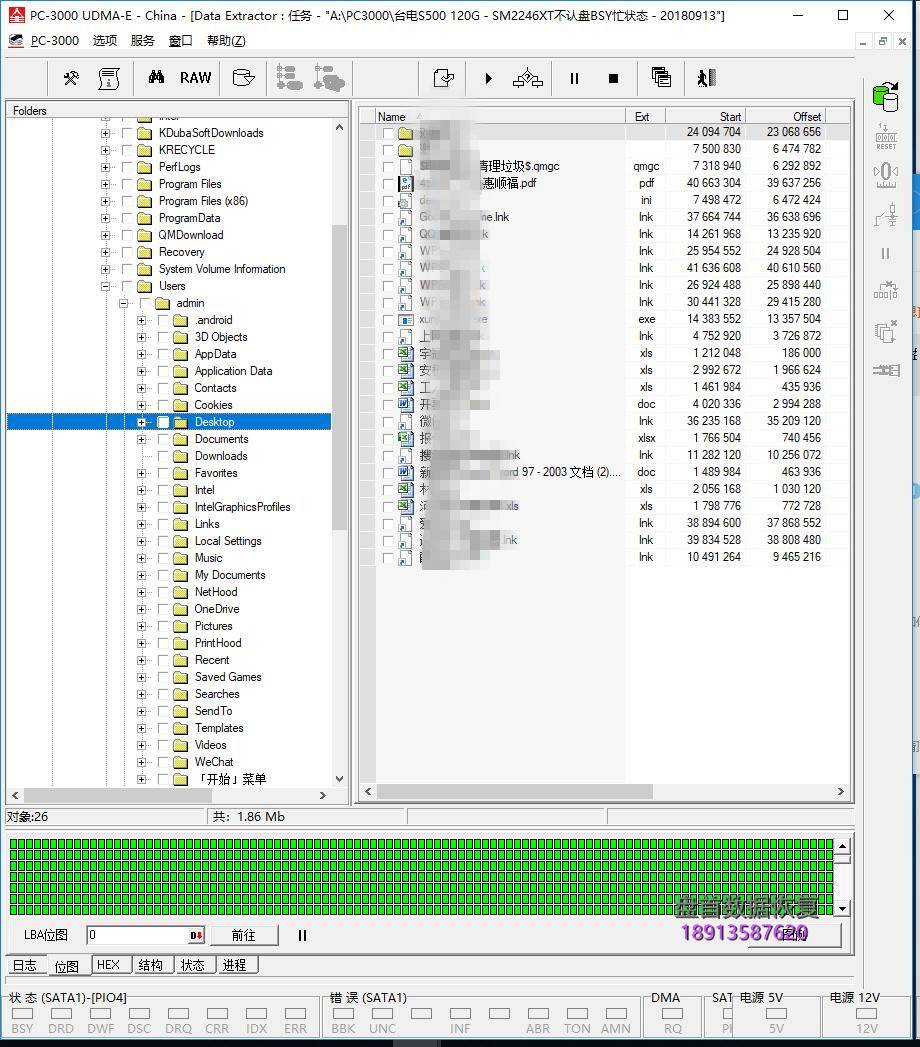The width and height of the screenshot is (920, 1047).
Task: Click the PC-3000 application icon in menu bar
Action: (16, 41)
